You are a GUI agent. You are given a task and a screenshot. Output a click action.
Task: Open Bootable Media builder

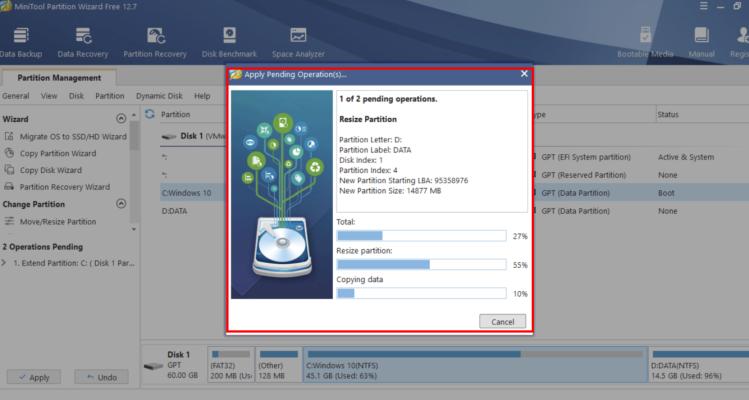645,43
